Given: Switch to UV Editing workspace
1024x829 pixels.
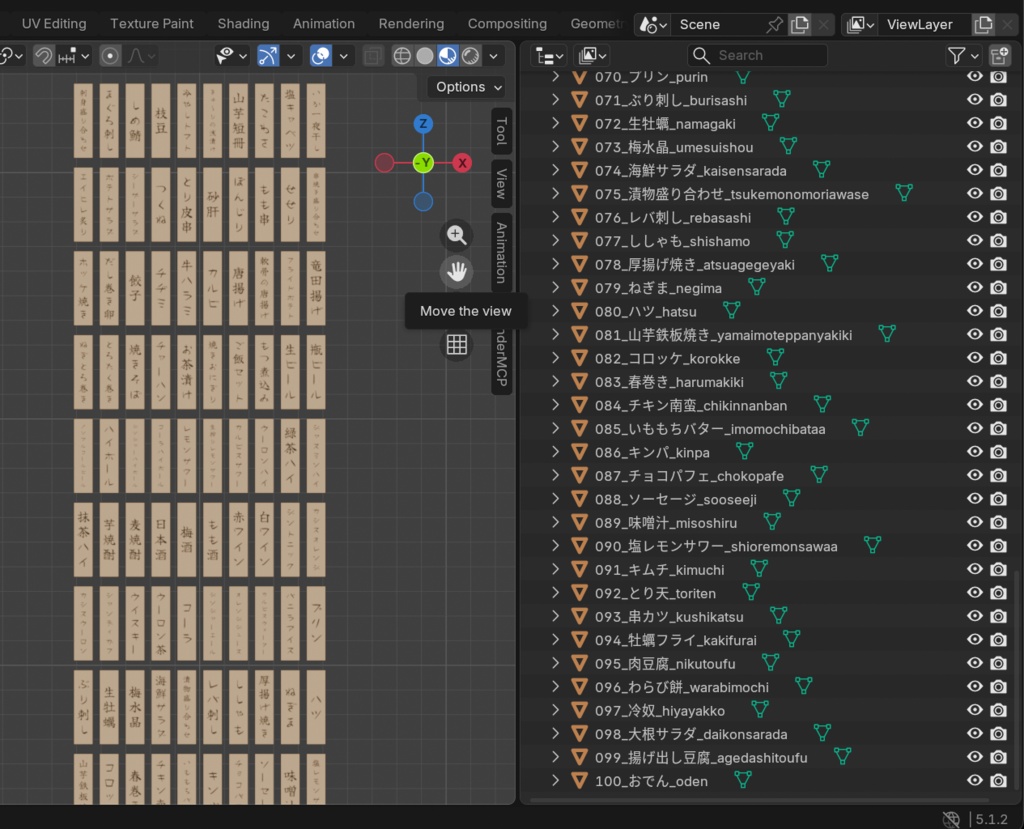Looking at the screenshot, I should pos(54,24).
